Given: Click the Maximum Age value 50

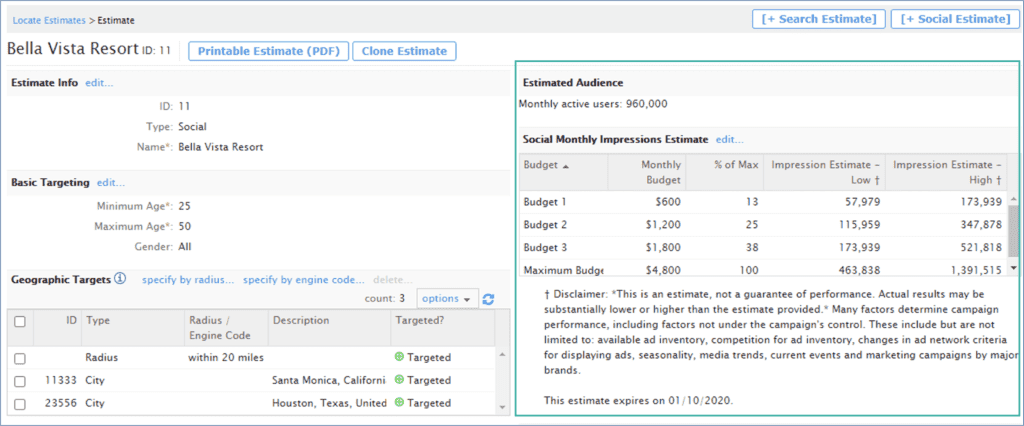Looking at the screenshot, I should (x=184, y=227).
